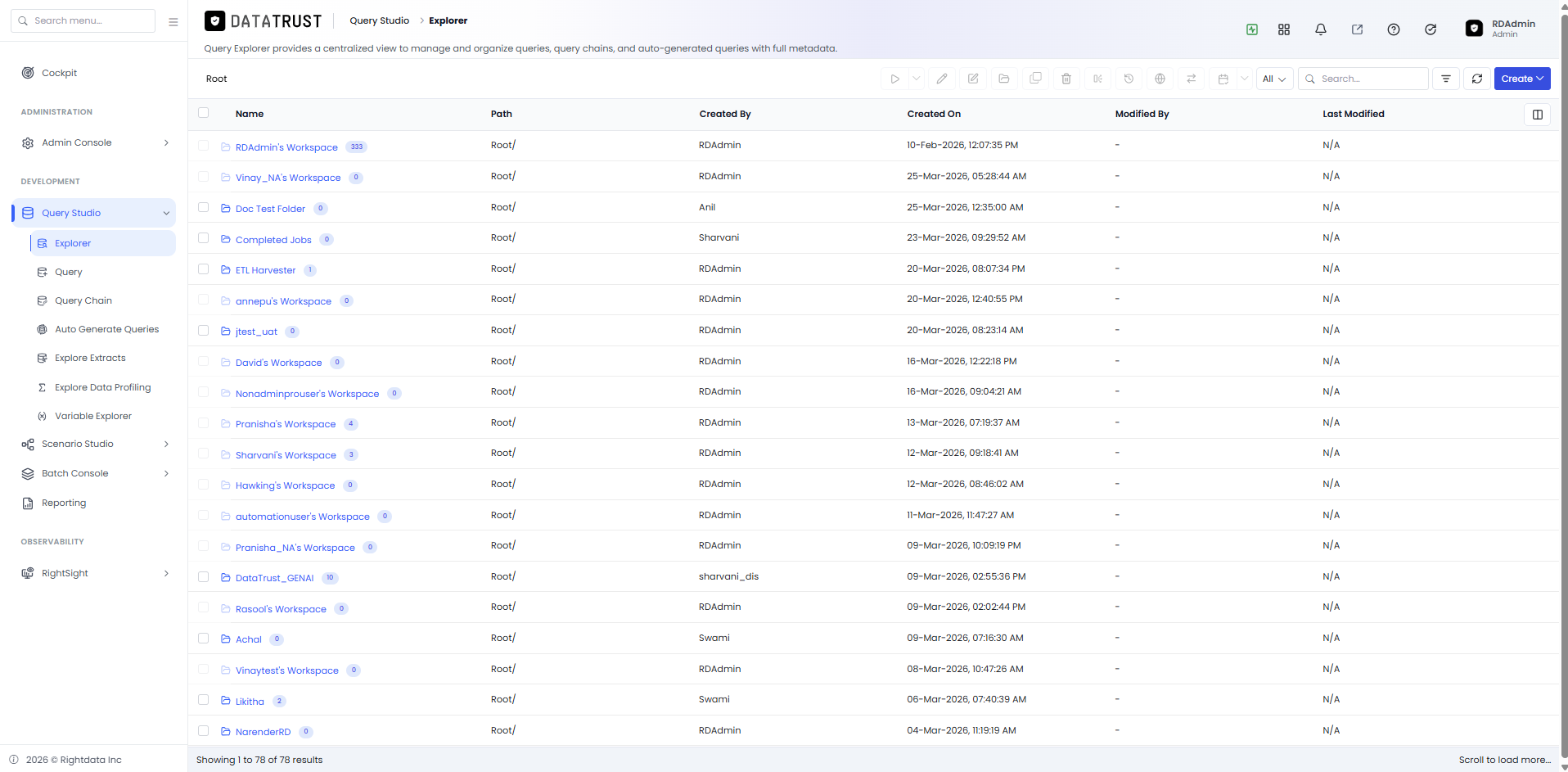
Task: Check the NarenderRD row checkbox
Action: pyautogui.click(x=204, y=730)
